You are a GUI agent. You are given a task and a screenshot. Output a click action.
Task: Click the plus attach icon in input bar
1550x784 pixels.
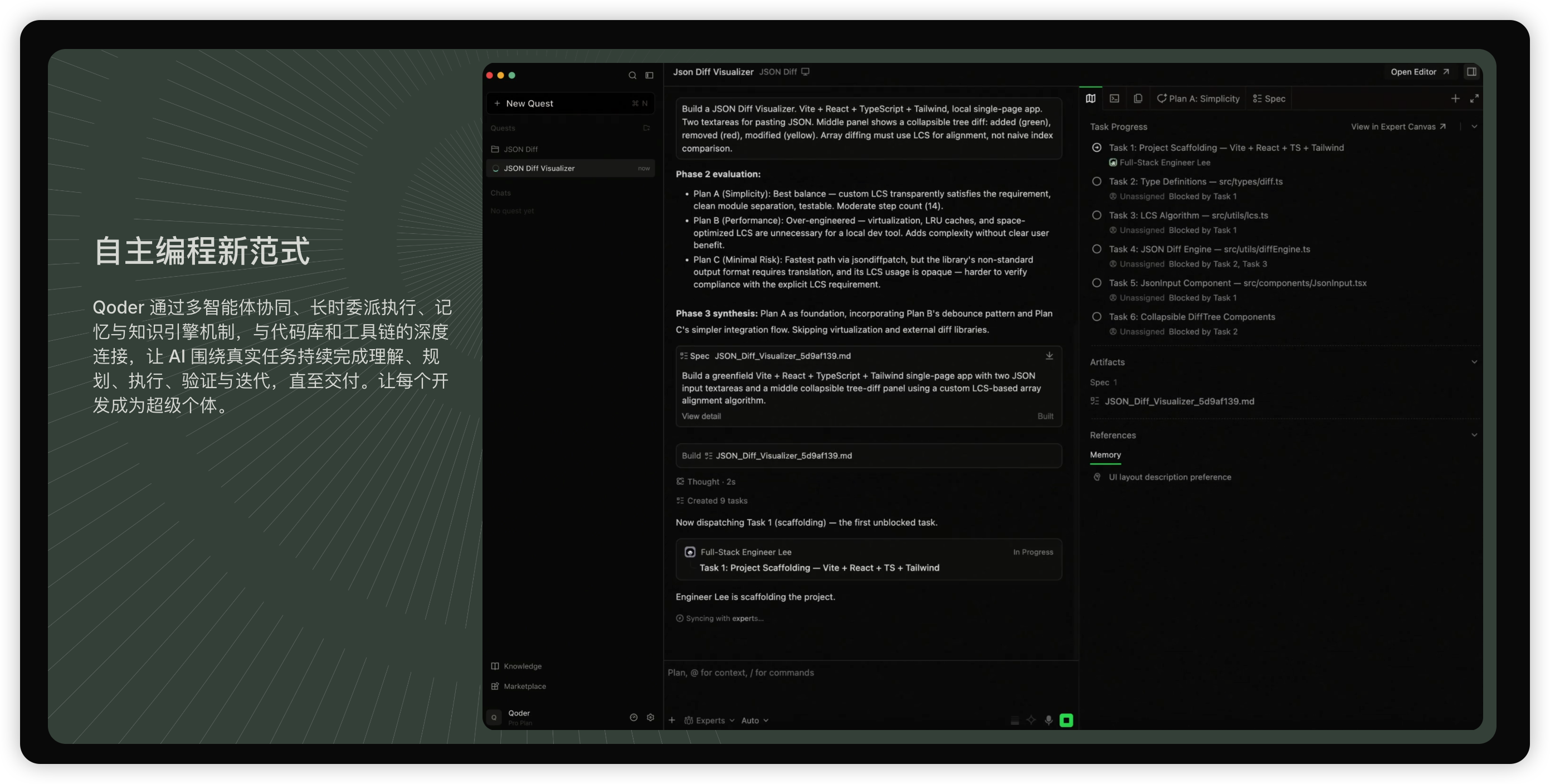[x=671, y=721]
